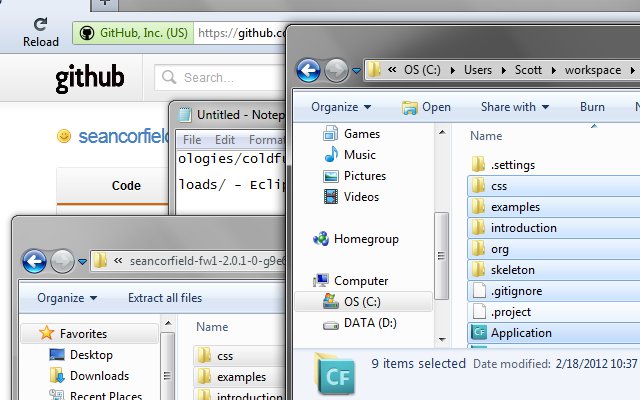Click scroll up arrow in zip window navigation
Viewport: 640px width, 400px height.
(168, 323)
